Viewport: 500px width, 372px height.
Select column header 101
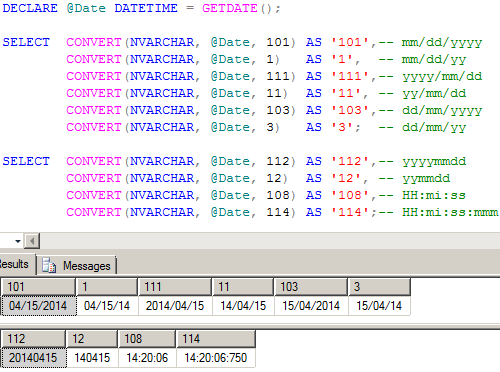(38, 287)
